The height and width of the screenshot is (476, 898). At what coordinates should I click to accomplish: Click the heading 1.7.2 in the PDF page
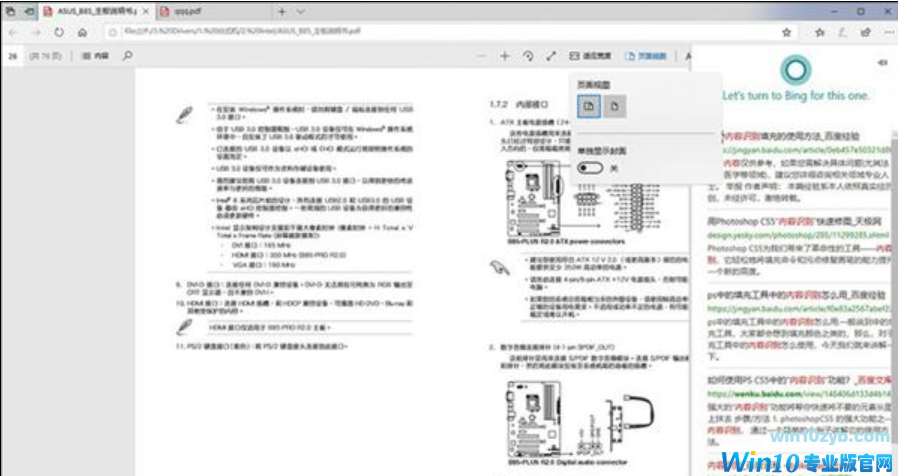pos(519,104)
